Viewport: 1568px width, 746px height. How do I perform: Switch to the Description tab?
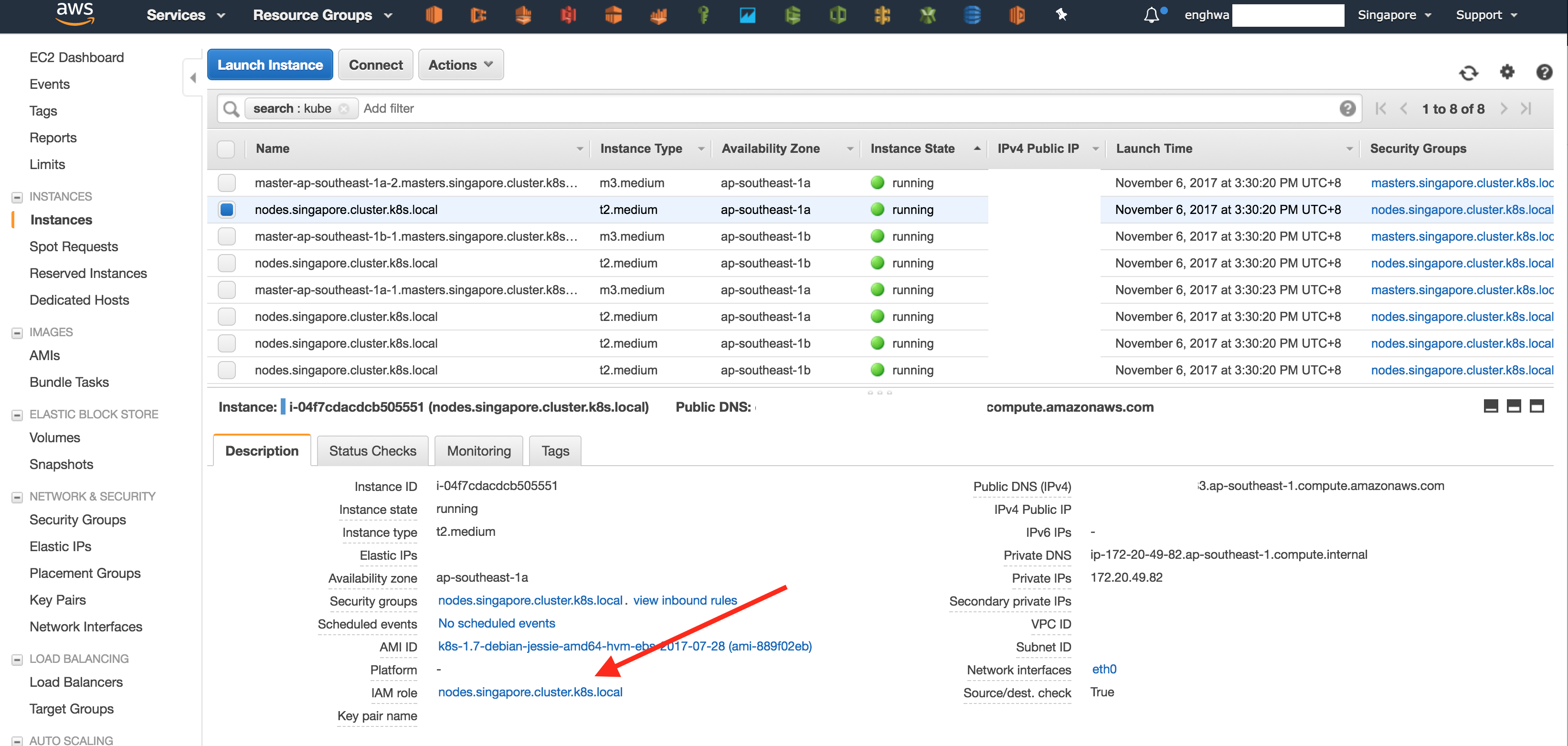262,451
